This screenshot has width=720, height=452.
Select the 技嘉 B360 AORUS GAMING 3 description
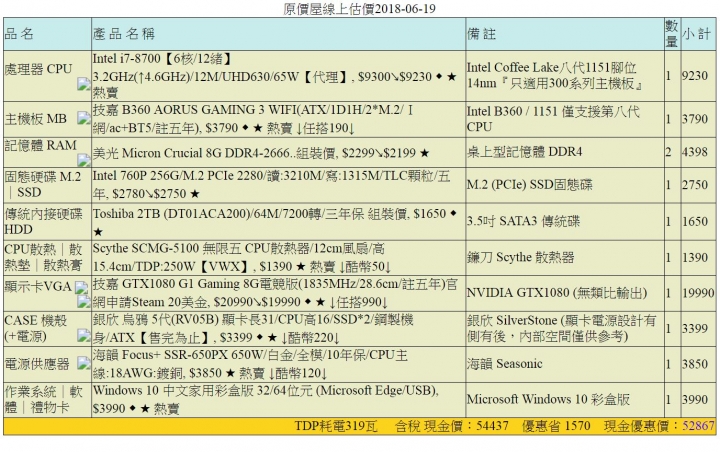click(253, 119)
